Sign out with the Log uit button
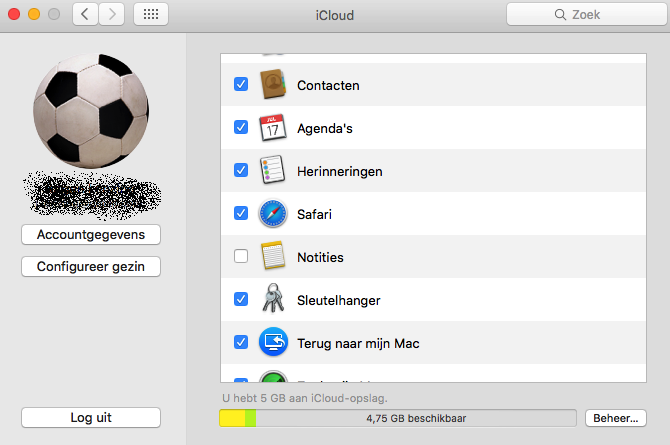 91,417
